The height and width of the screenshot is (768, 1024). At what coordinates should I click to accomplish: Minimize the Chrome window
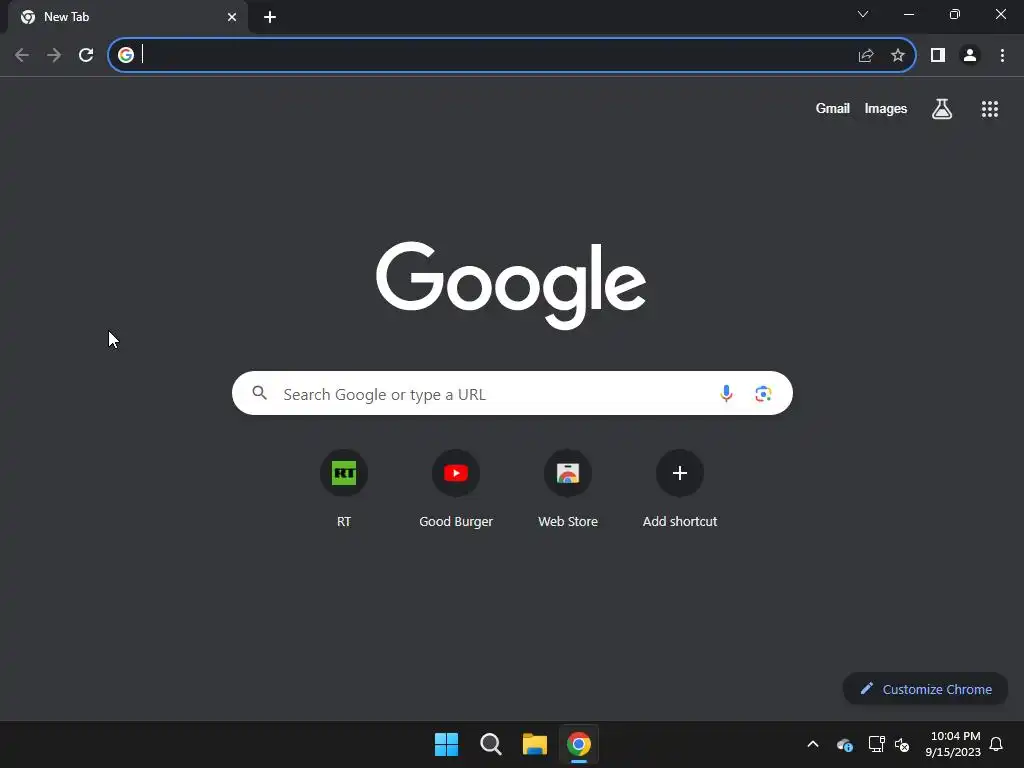click(909, 14)
